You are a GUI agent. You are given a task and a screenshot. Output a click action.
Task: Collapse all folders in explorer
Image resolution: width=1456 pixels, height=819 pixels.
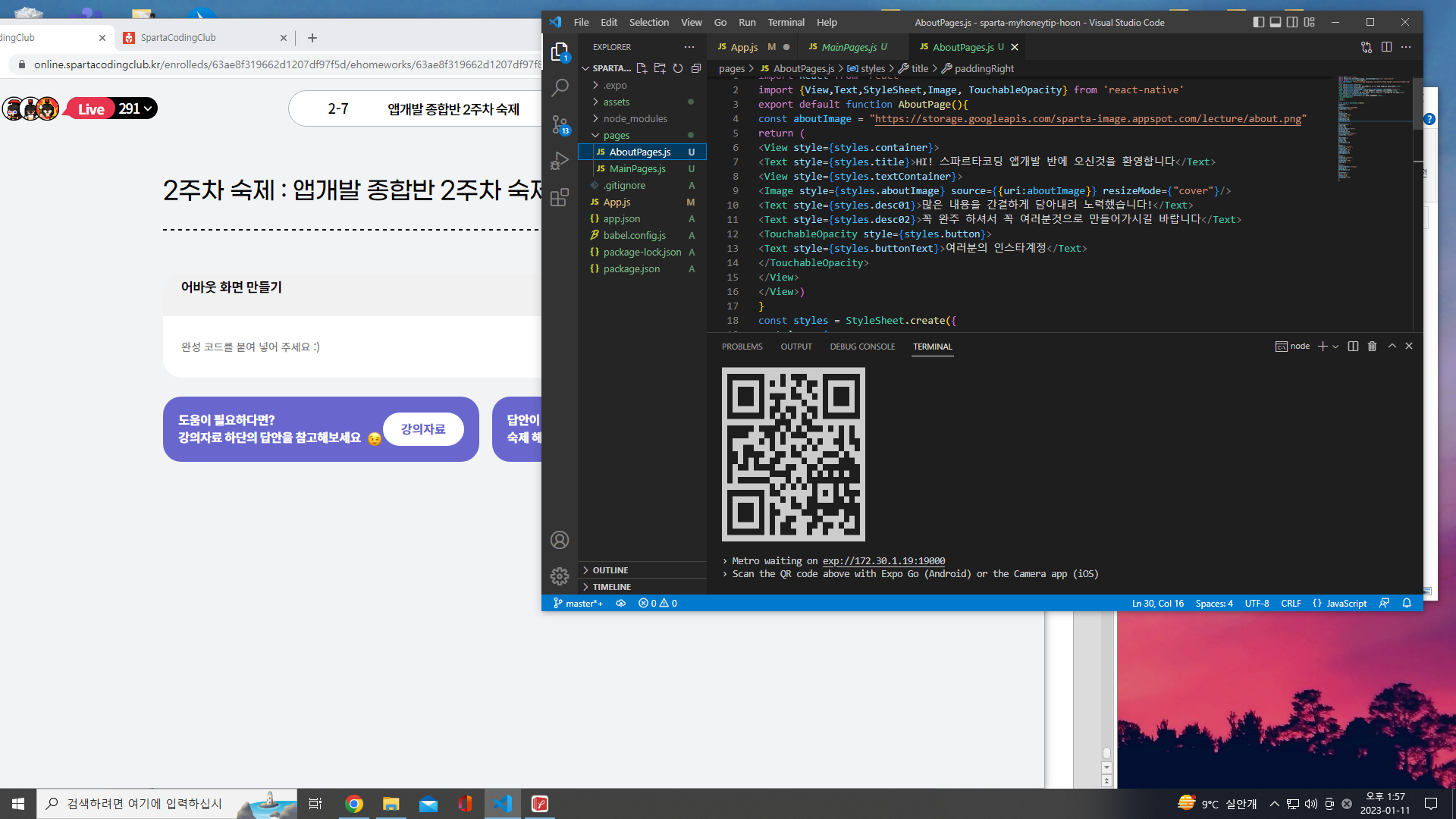point(696,68)
